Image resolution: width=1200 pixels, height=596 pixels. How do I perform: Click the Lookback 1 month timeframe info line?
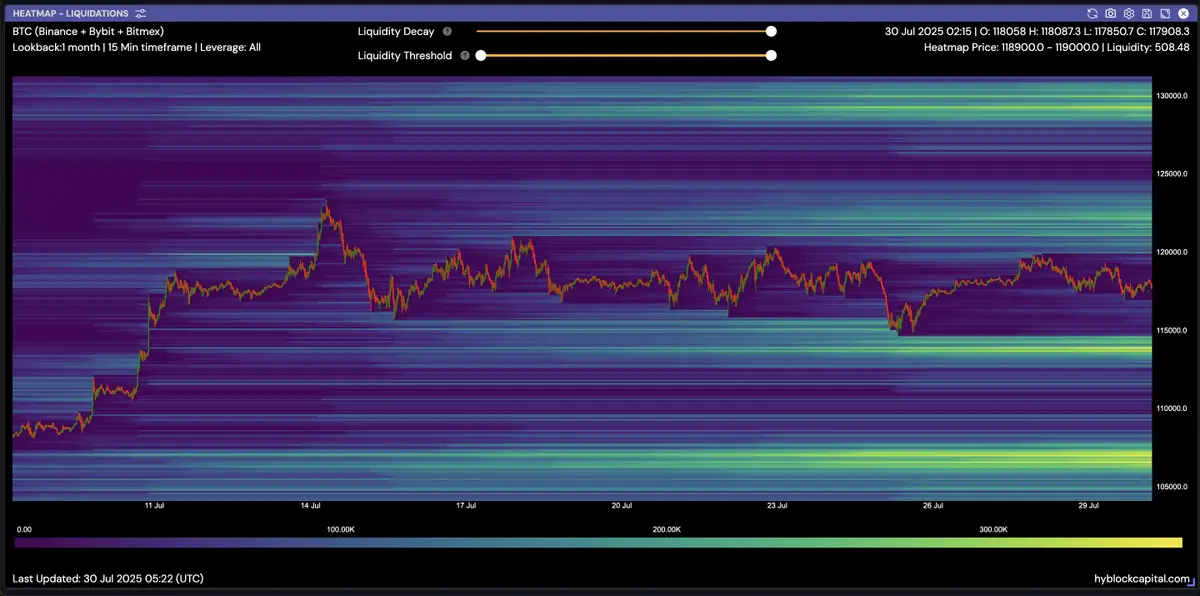[136, 47]
